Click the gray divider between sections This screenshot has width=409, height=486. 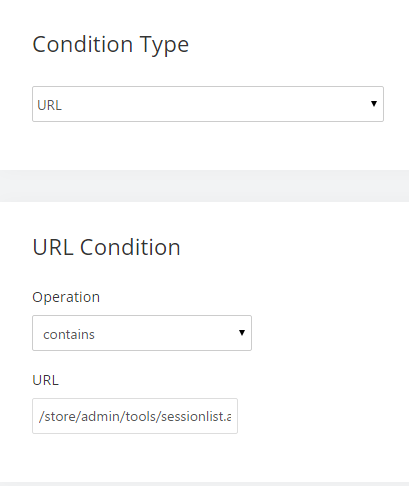click(204, 186)
